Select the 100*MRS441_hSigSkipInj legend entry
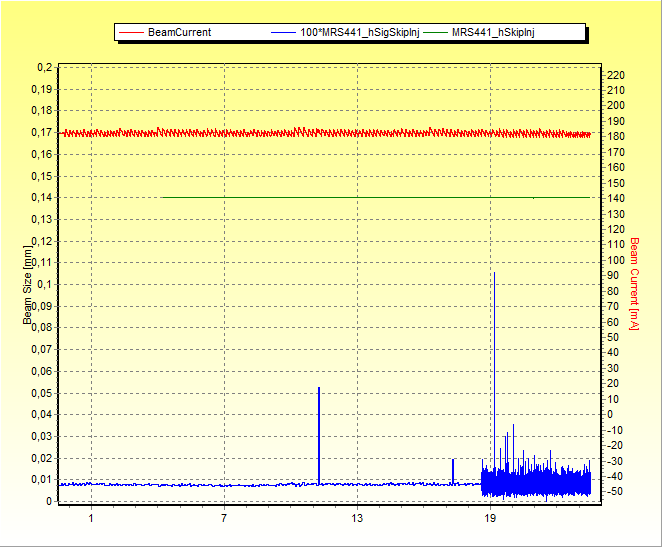 pyautogui.click(x=362, y=32)
